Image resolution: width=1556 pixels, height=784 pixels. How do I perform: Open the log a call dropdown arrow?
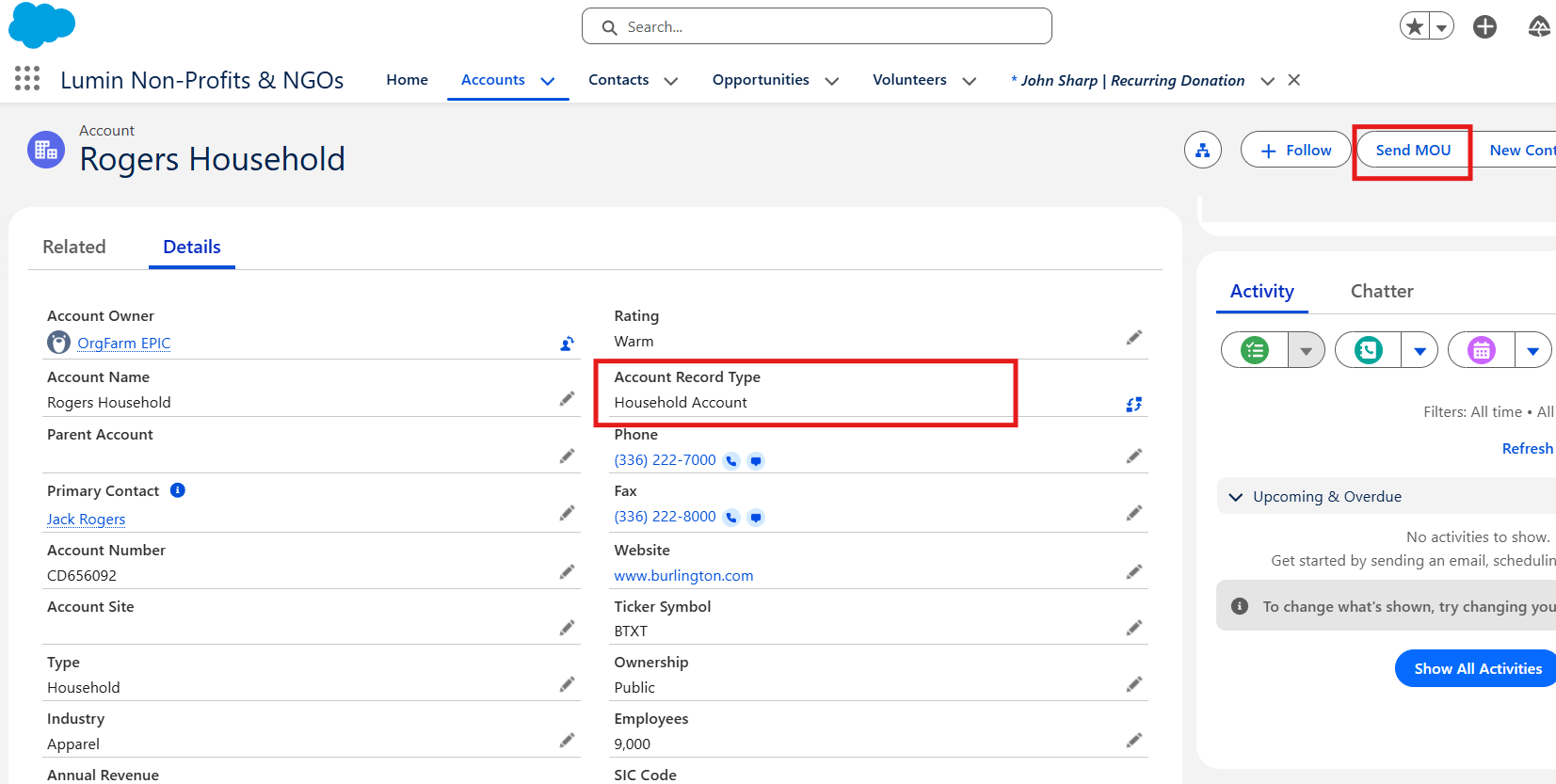click(1420, 350)
